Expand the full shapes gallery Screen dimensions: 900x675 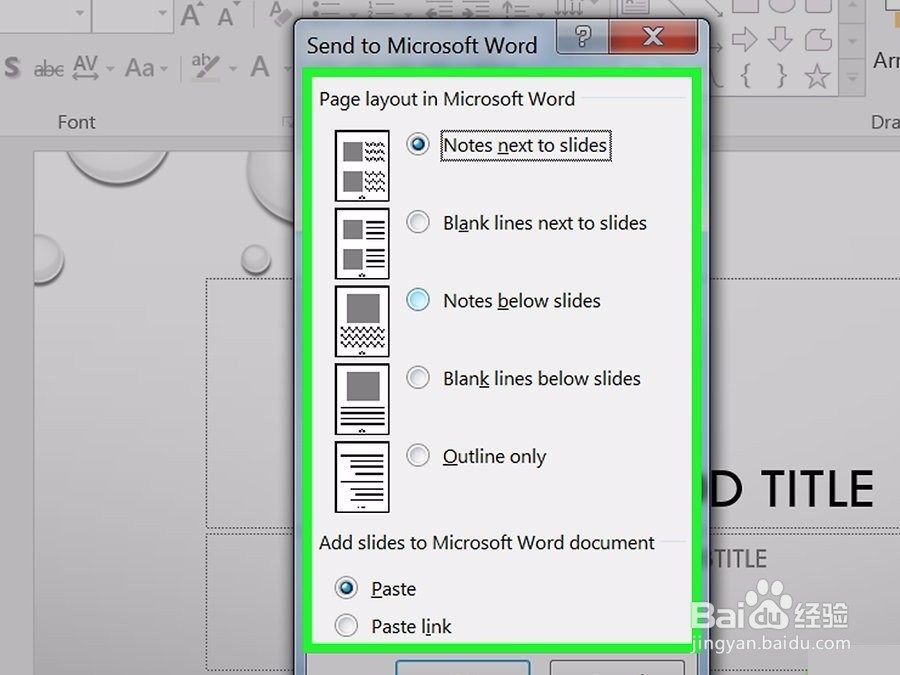(852, 77)
